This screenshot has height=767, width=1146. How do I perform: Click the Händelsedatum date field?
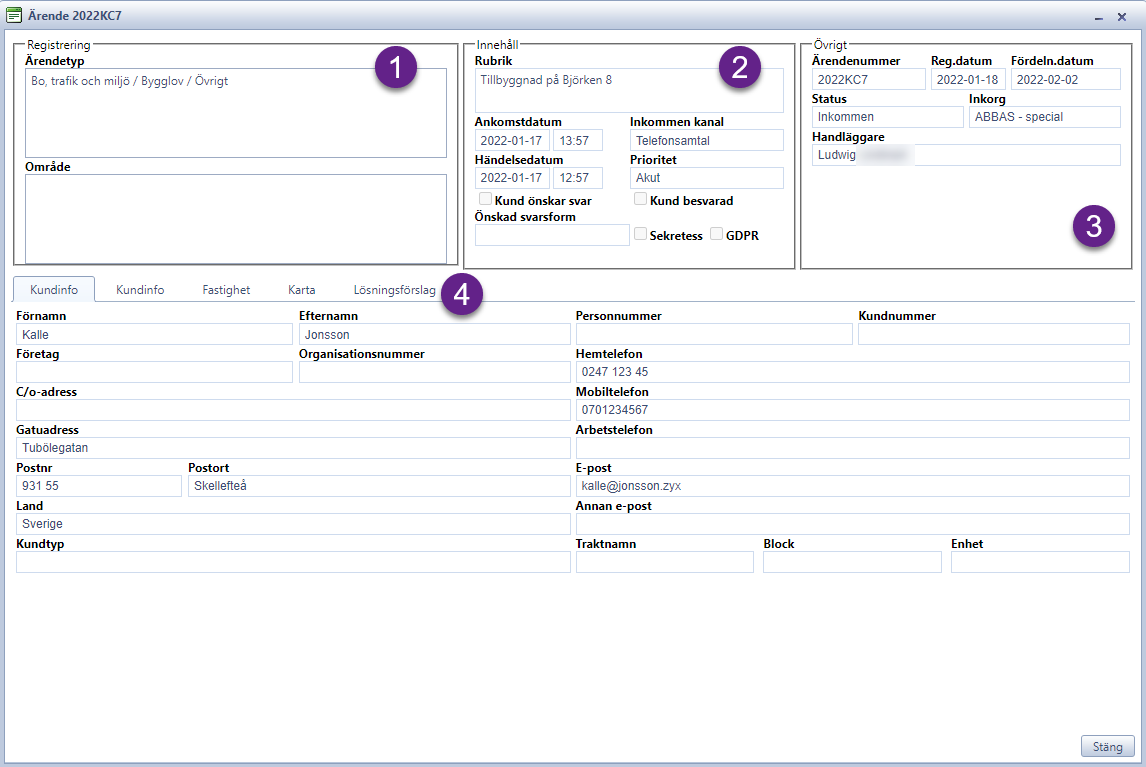pyautogui.click(x=512, y=178)
